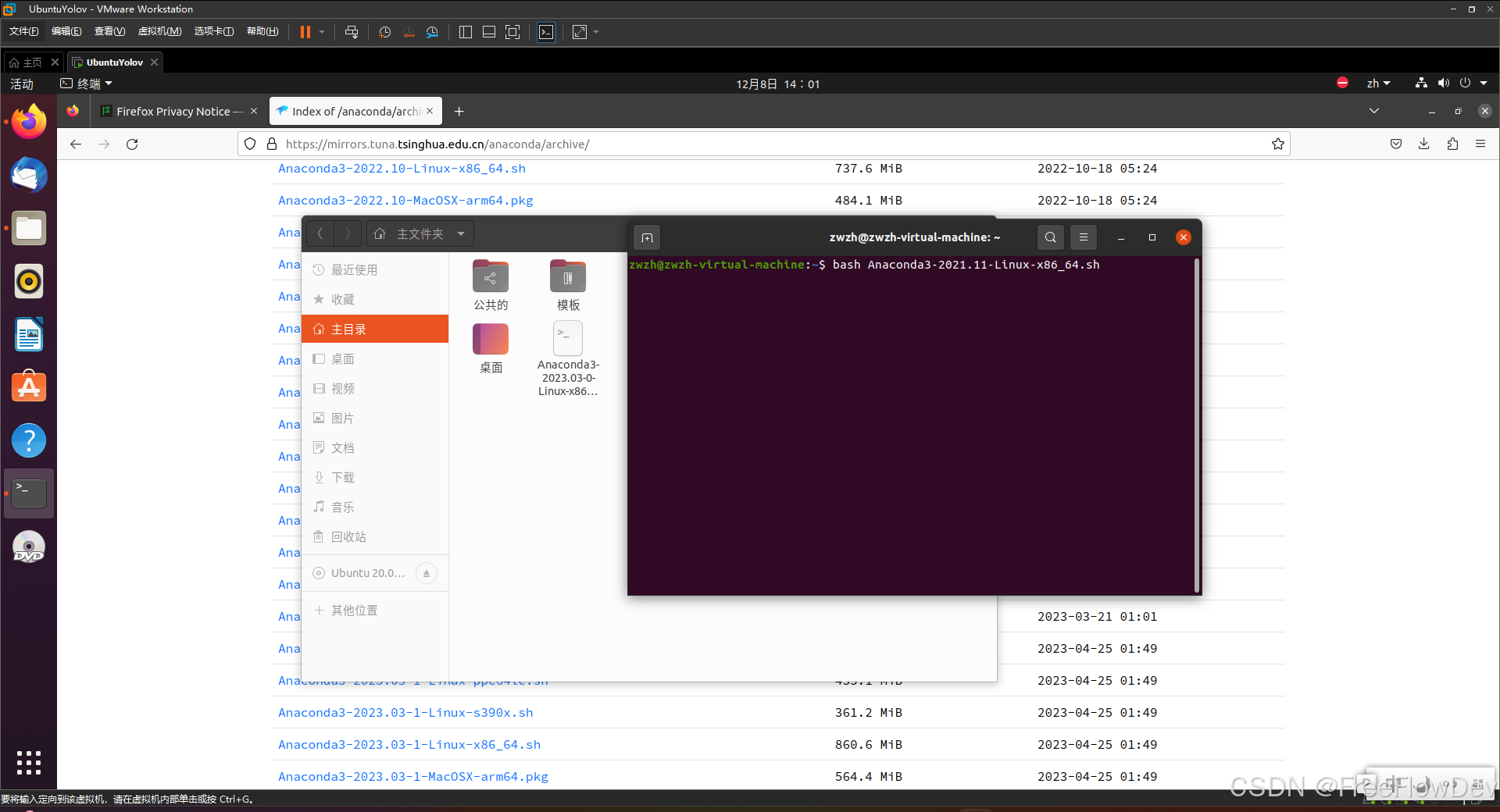
Task: Enter fullscreen mode in VMware
Action: [x=512, y=32]
